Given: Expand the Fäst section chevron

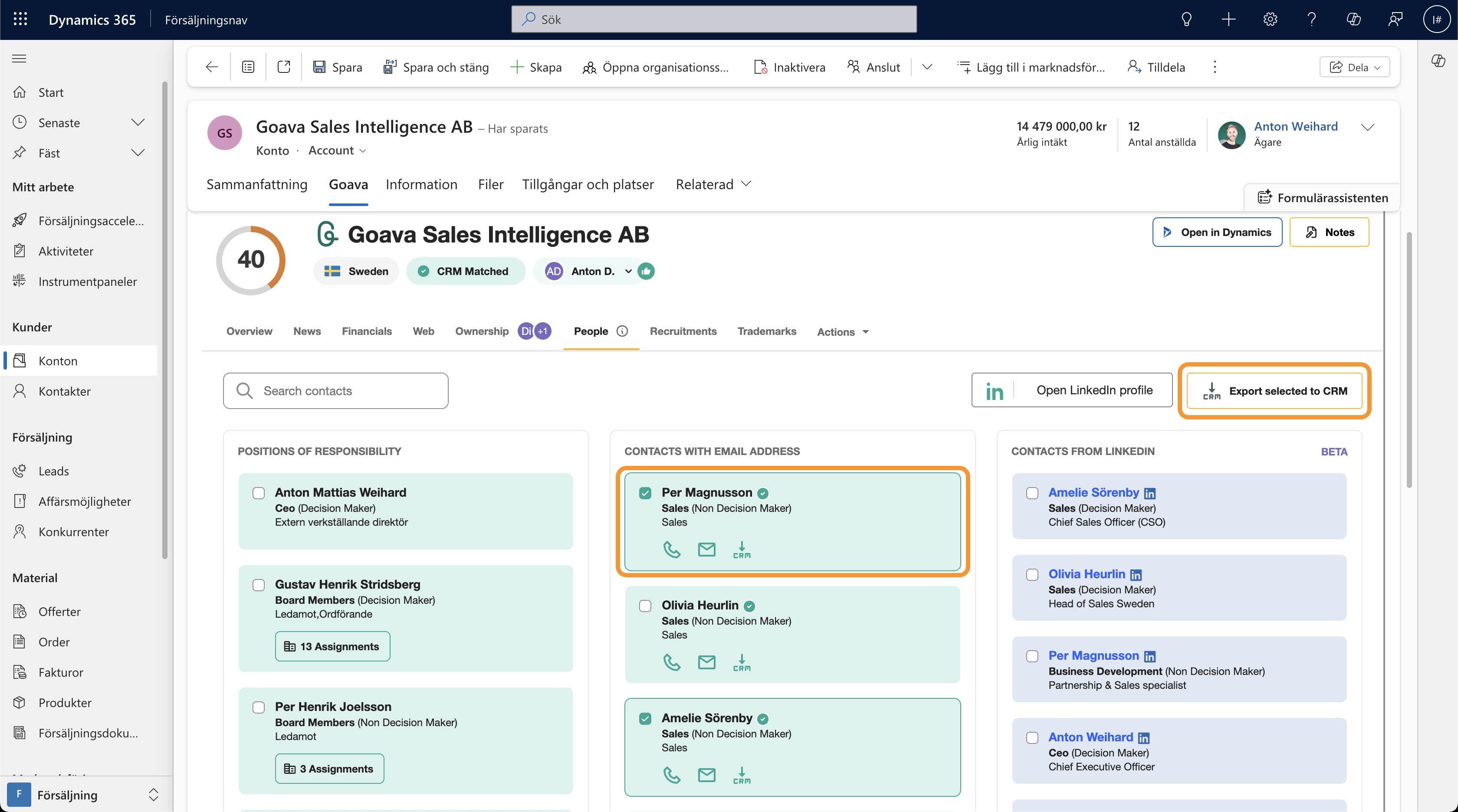Looking at the screenshot, I should (138, 153).
